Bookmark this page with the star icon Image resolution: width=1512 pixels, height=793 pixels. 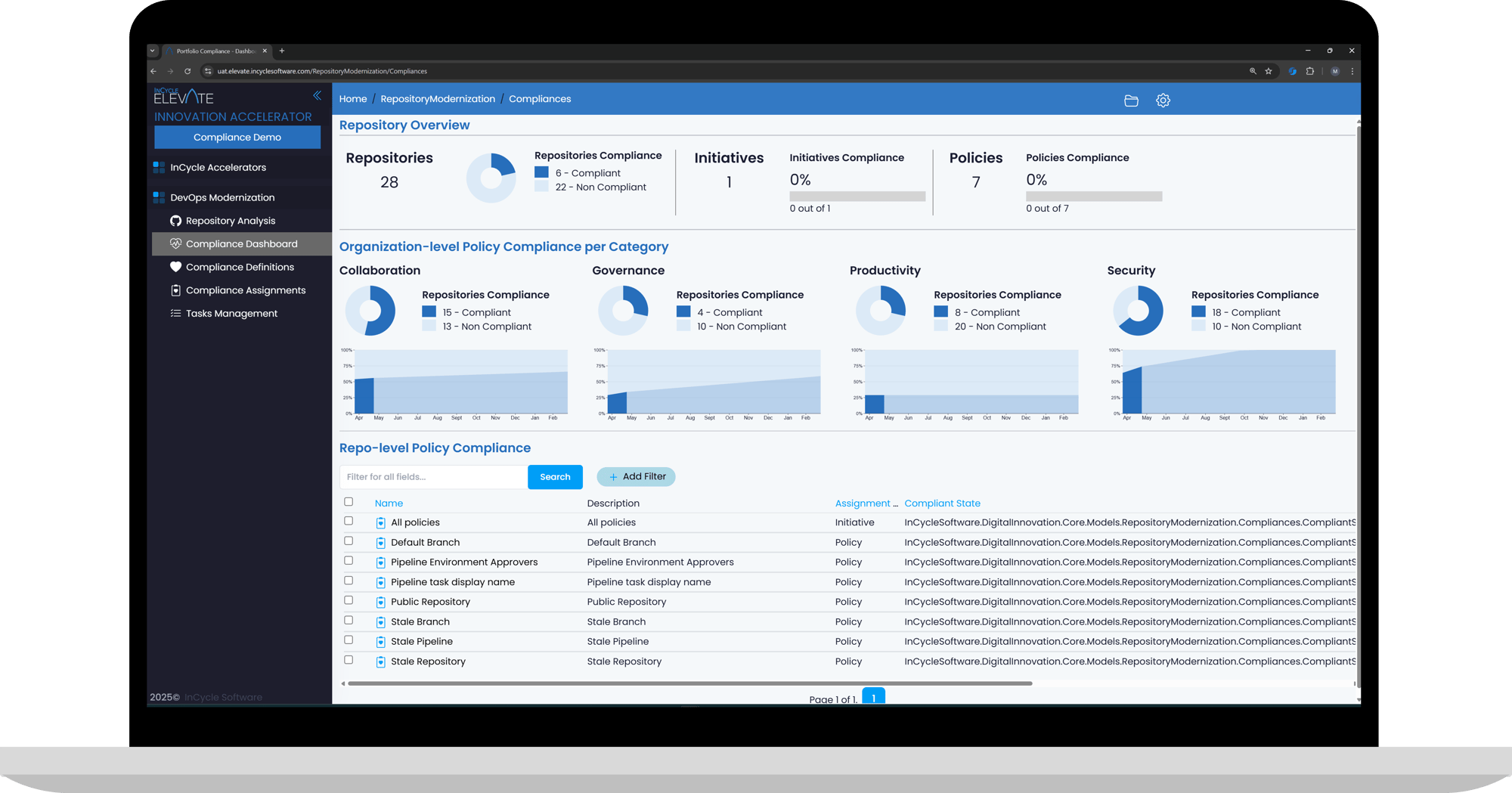1269,71
